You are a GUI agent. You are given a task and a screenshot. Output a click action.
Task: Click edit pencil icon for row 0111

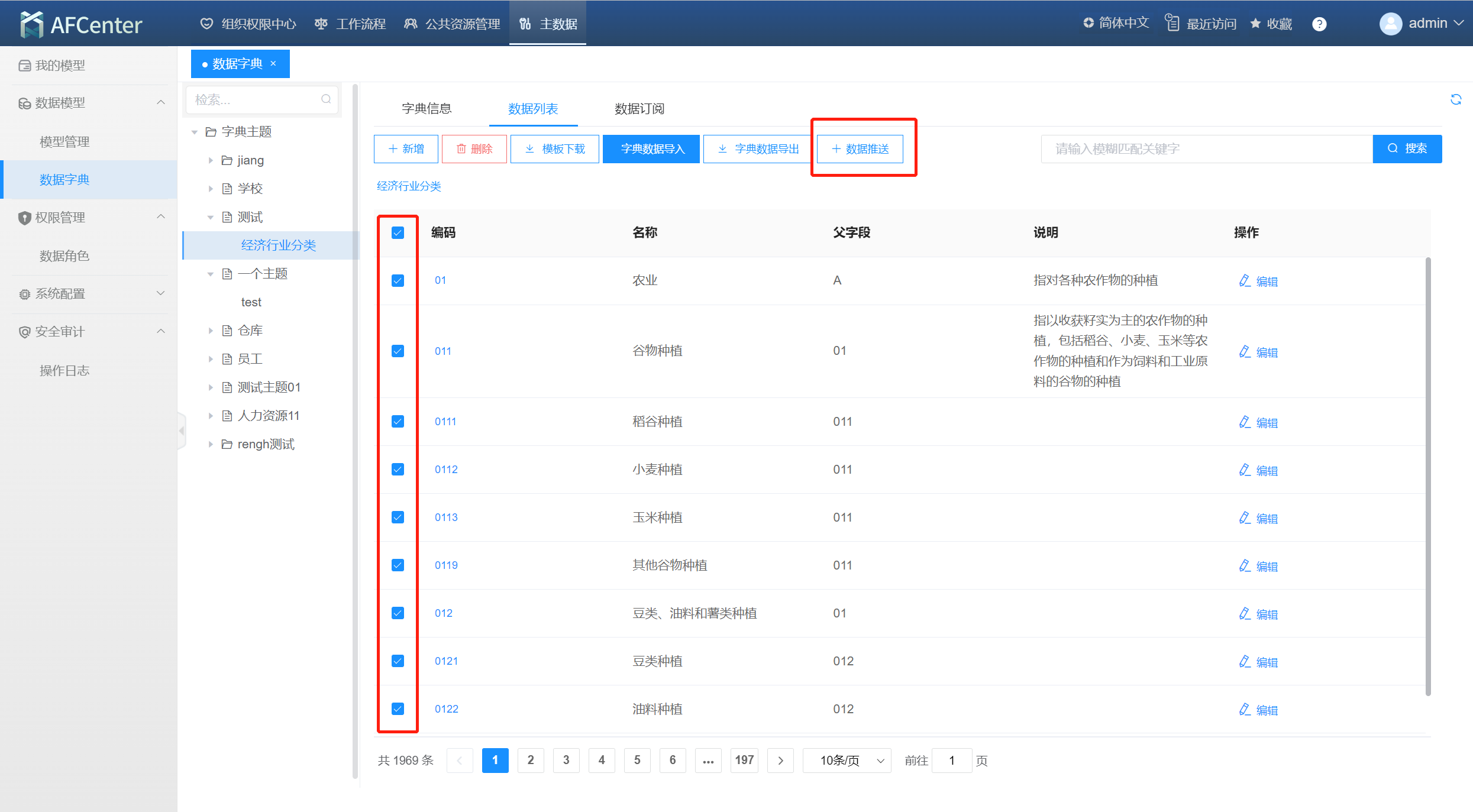[1245, 422]
